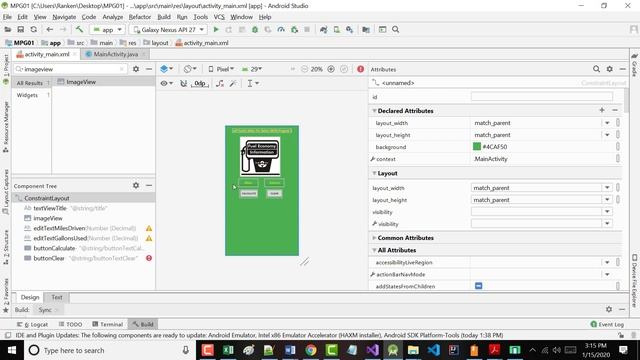This screenshot has height=360, width=640.
Task: Click the Search Everywhere magnifier in toolbar
Action: (x=396, y=30)
